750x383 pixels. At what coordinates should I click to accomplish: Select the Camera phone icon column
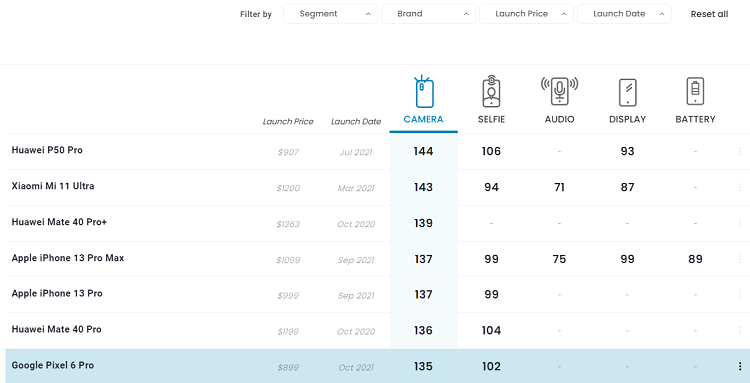(x=424, y=91)
